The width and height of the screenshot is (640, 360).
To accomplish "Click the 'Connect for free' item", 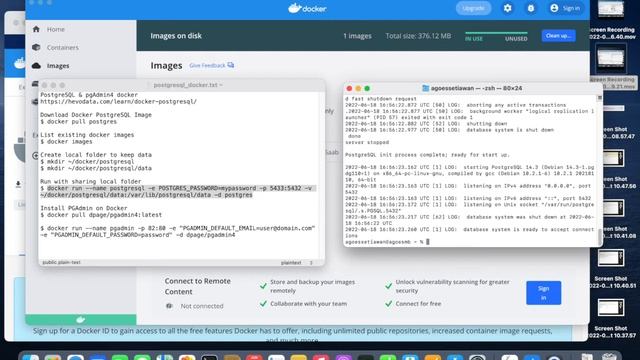I will coord(418,304).
